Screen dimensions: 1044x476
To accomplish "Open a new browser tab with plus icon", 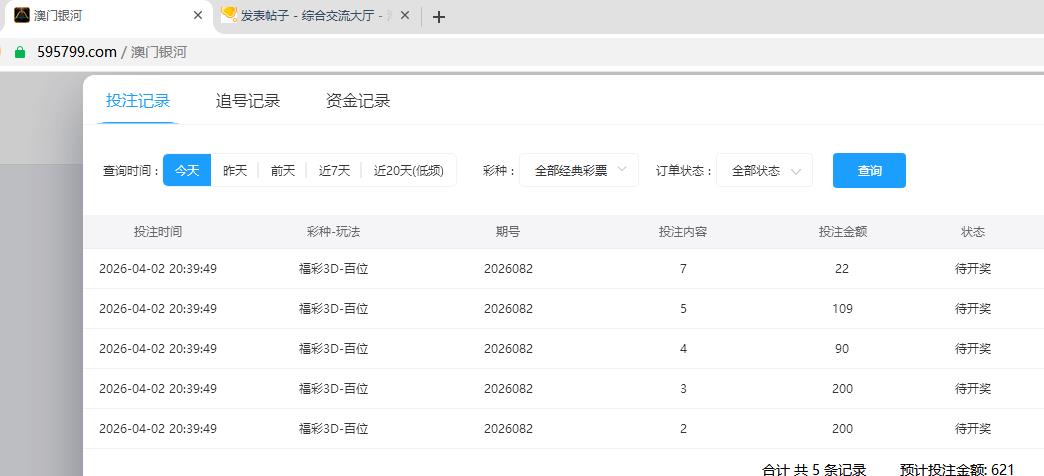I will pos(438,16).
